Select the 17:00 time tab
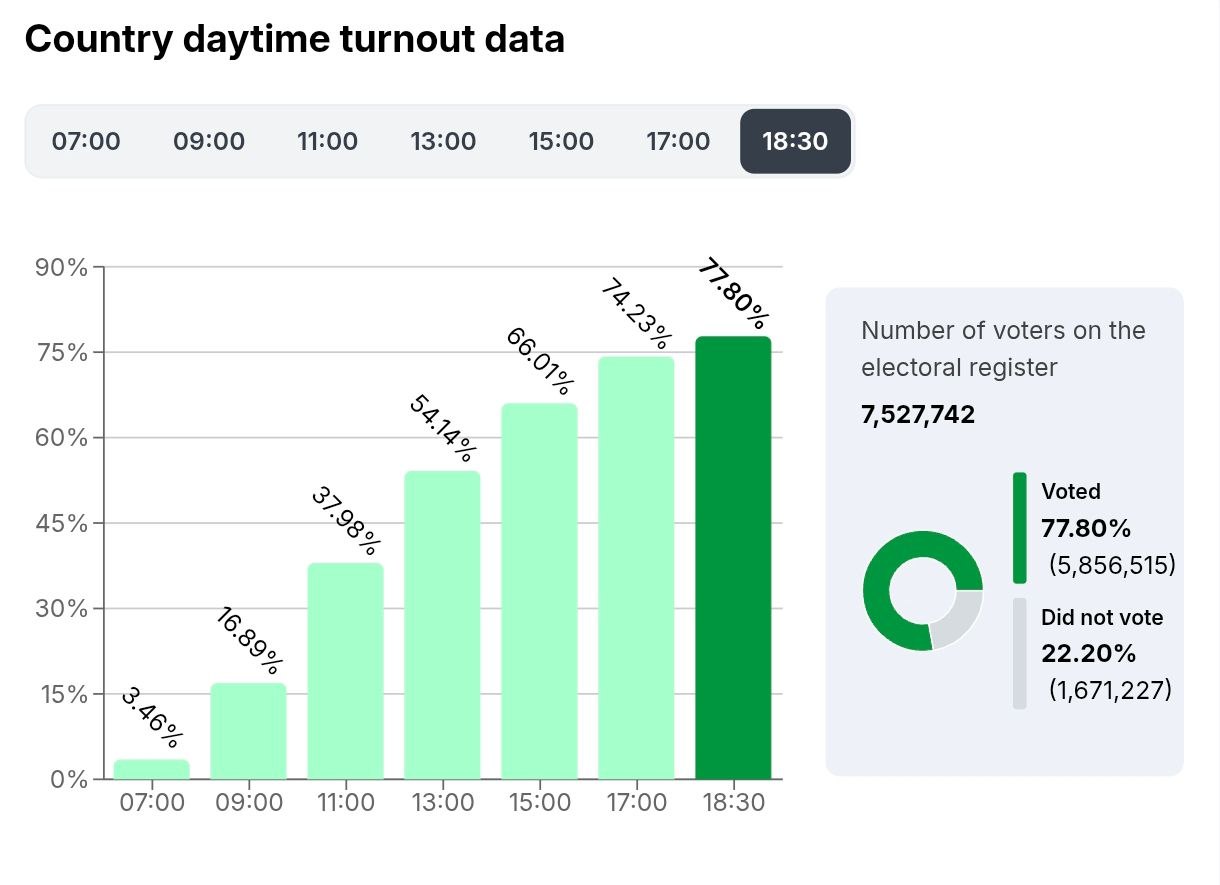This screenshot has height=885, width=1220. 678,141
